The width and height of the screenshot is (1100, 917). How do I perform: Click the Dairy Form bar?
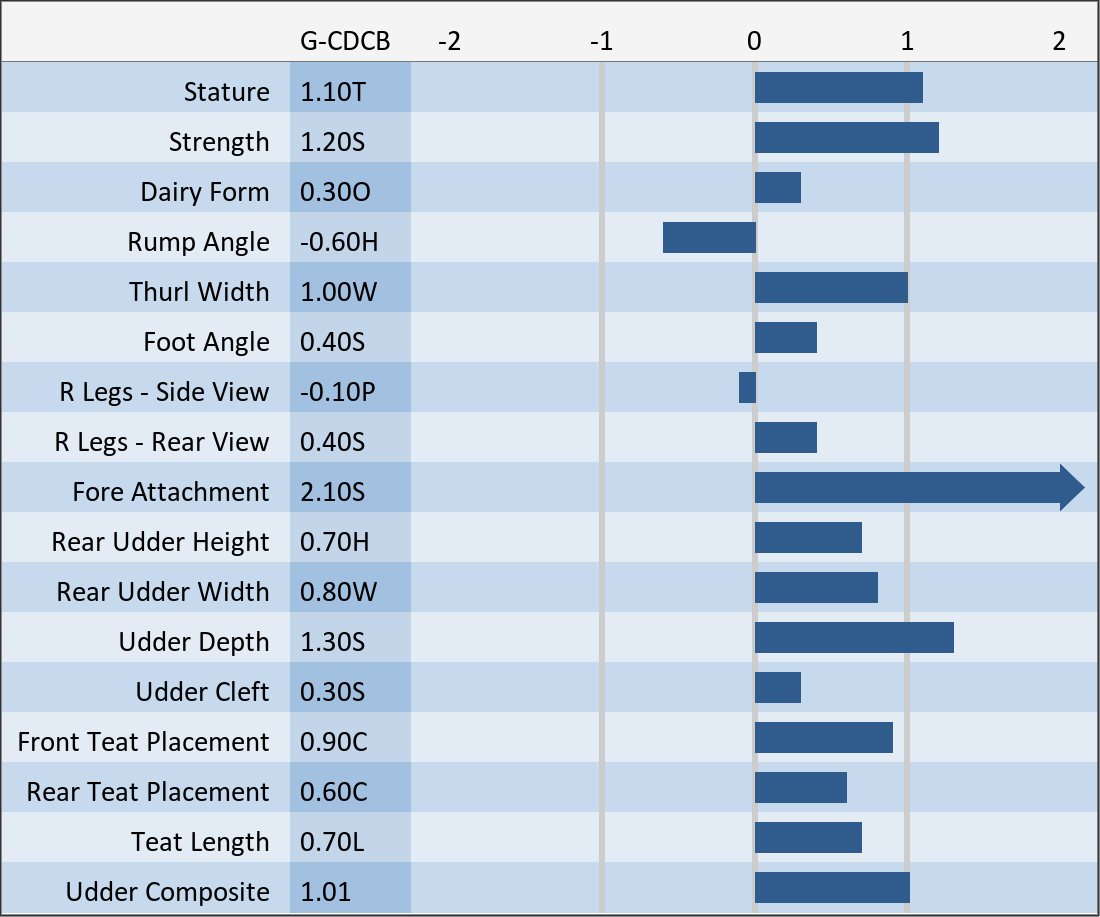(778, 188)
